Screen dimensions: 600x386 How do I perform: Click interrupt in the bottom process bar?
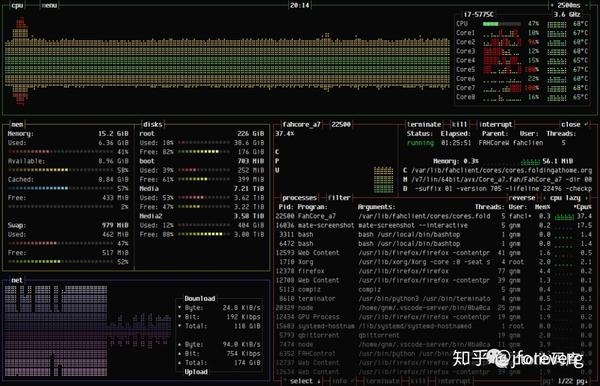click(x=454, y=381)
